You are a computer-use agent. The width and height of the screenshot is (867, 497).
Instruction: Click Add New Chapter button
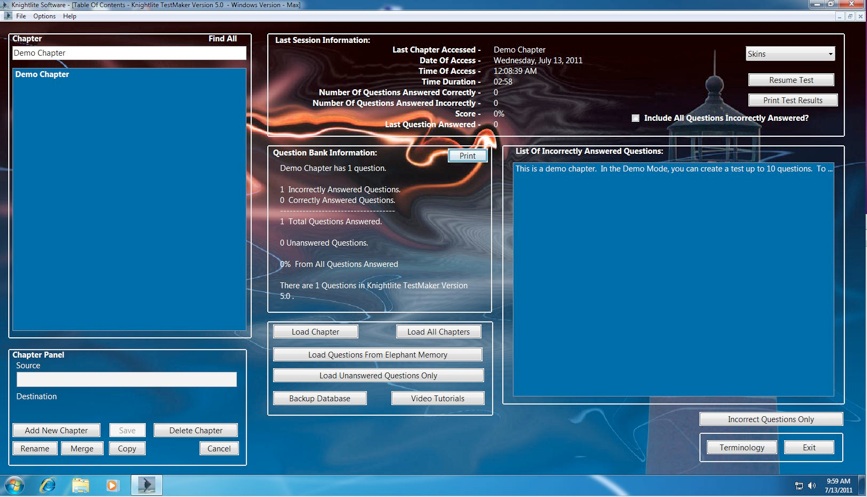[x=56, y=430]
